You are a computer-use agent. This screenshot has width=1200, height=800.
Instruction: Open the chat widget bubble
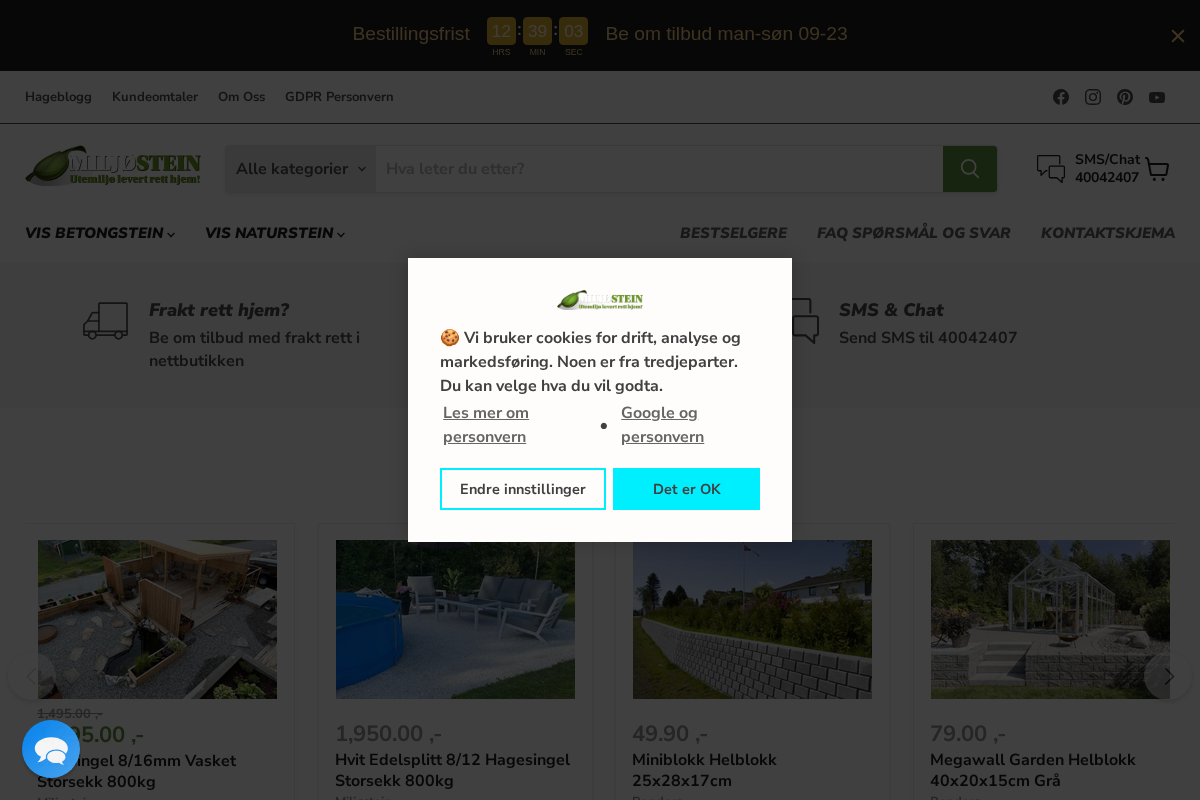[51, 749]
